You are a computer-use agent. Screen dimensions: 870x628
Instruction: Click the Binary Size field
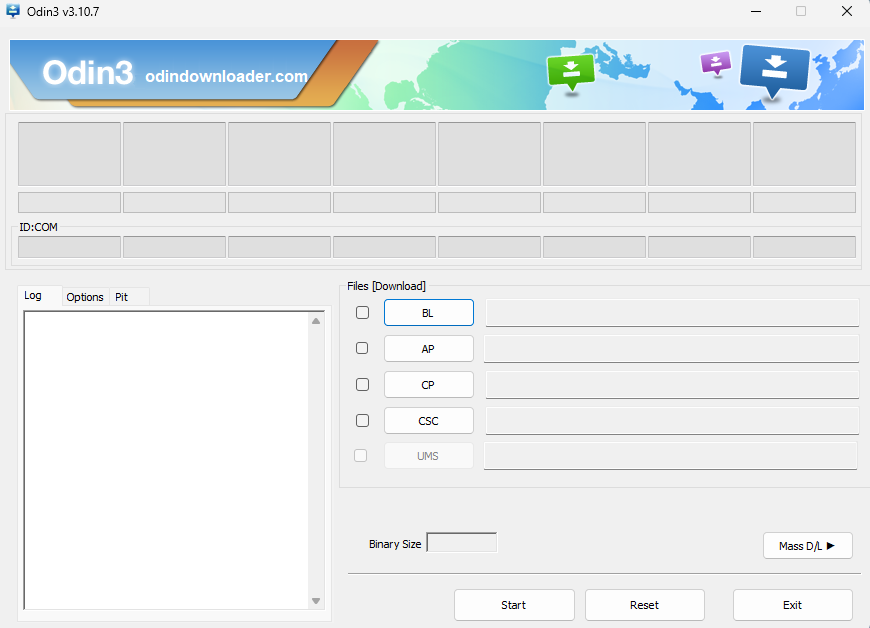pyautogui.click(x=462, y=543)
